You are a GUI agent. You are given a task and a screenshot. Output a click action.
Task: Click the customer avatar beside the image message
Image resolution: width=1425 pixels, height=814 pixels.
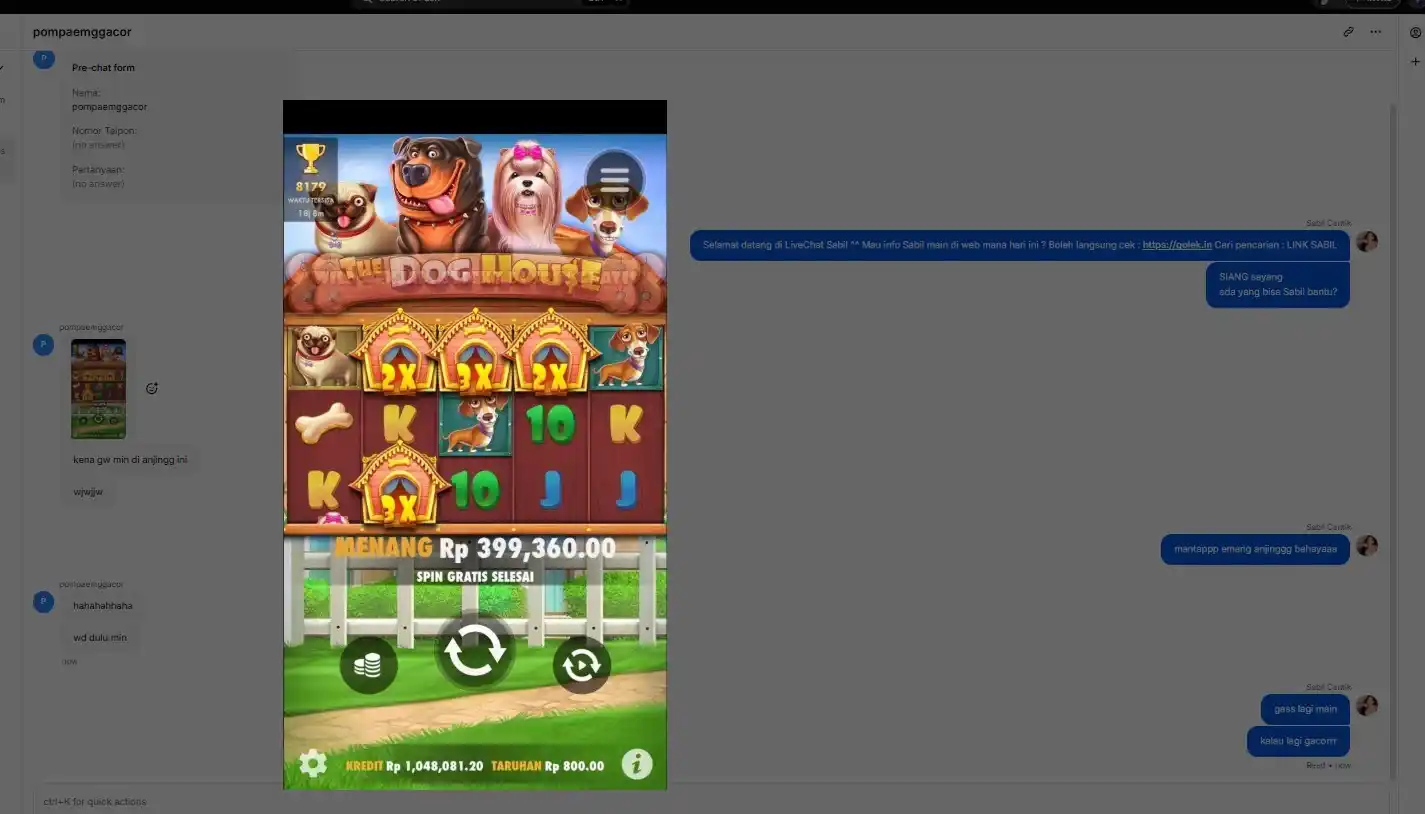pos(43,345)
